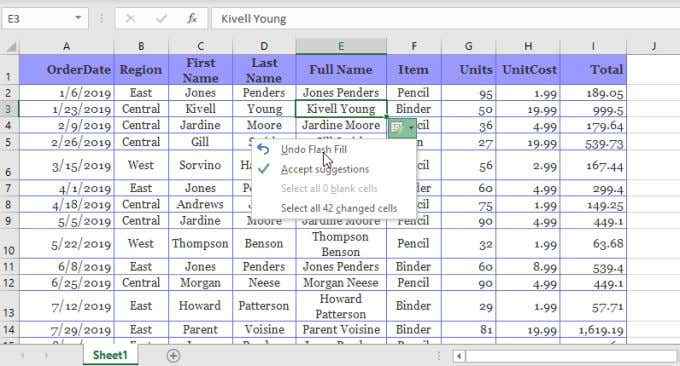Click the cell containing Parent Voisine
This screenshot has width=680, height=366.
(341, 330)
